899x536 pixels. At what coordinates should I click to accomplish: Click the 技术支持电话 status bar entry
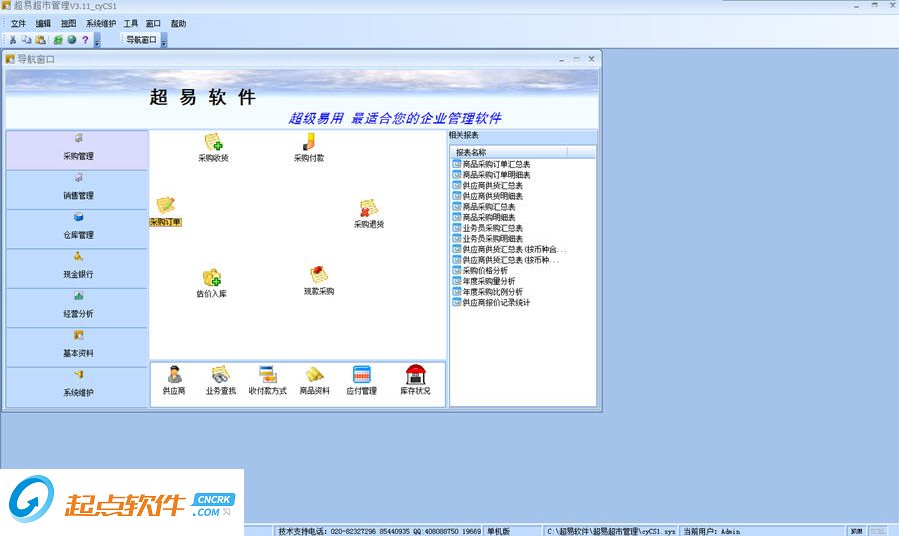click(379, 531)
